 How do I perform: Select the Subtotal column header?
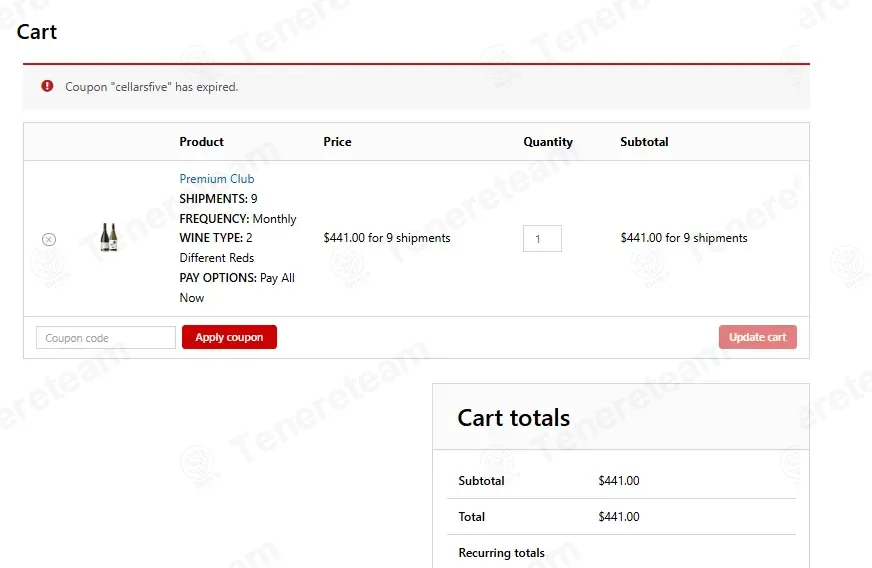click(644, 142)
